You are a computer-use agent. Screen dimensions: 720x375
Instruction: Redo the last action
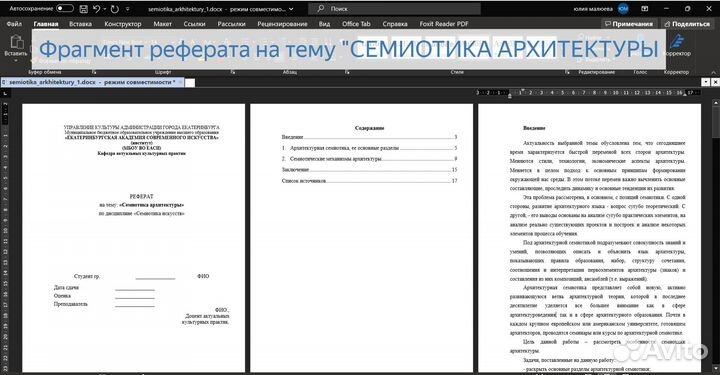[115, 9]
